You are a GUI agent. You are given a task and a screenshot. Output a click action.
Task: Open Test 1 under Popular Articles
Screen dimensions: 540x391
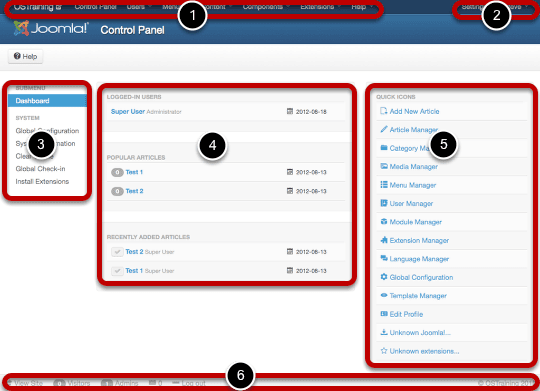(x=134, y=172)
